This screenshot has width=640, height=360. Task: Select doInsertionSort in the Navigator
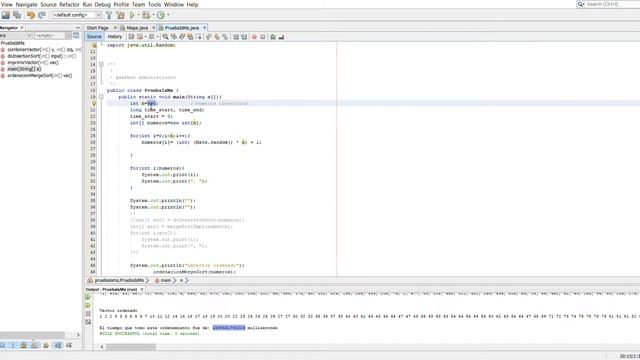38,56
